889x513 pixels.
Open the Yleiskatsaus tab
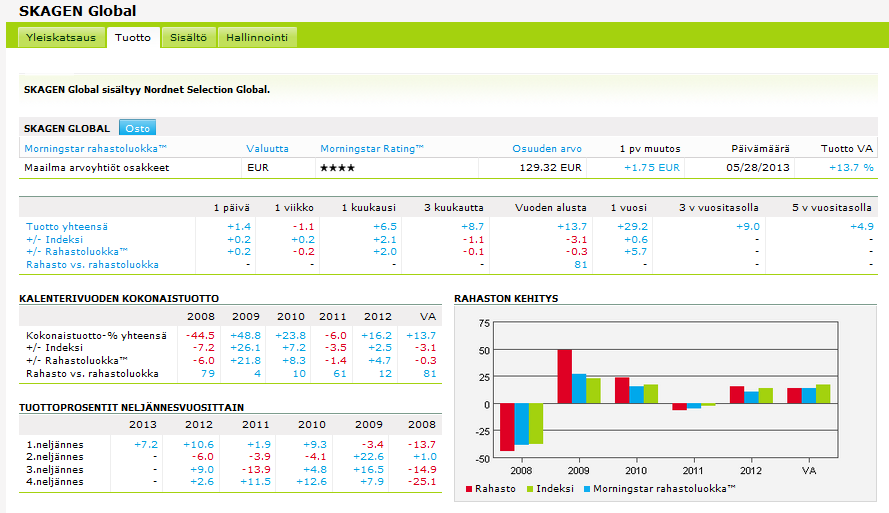[x=61, y=37]
